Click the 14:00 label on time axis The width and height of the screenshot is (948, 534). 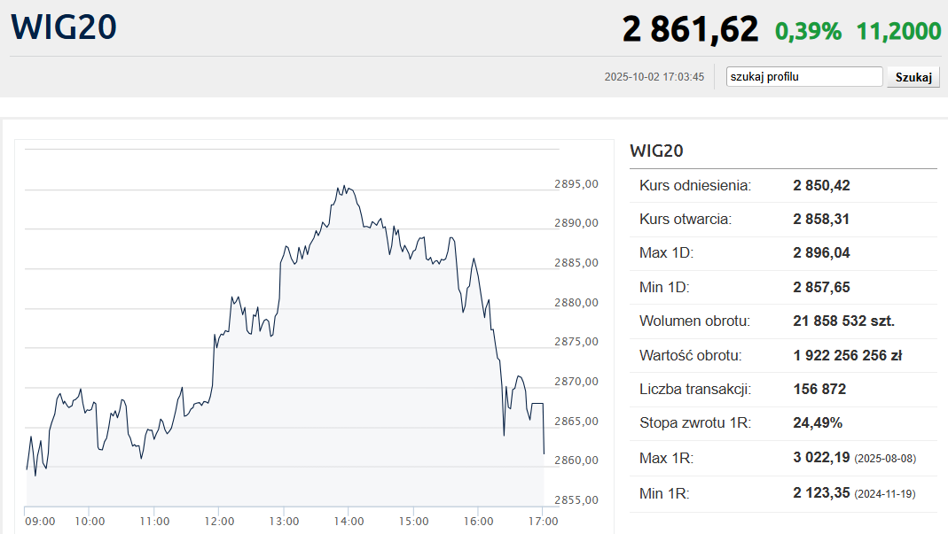(x=348, y=521)
